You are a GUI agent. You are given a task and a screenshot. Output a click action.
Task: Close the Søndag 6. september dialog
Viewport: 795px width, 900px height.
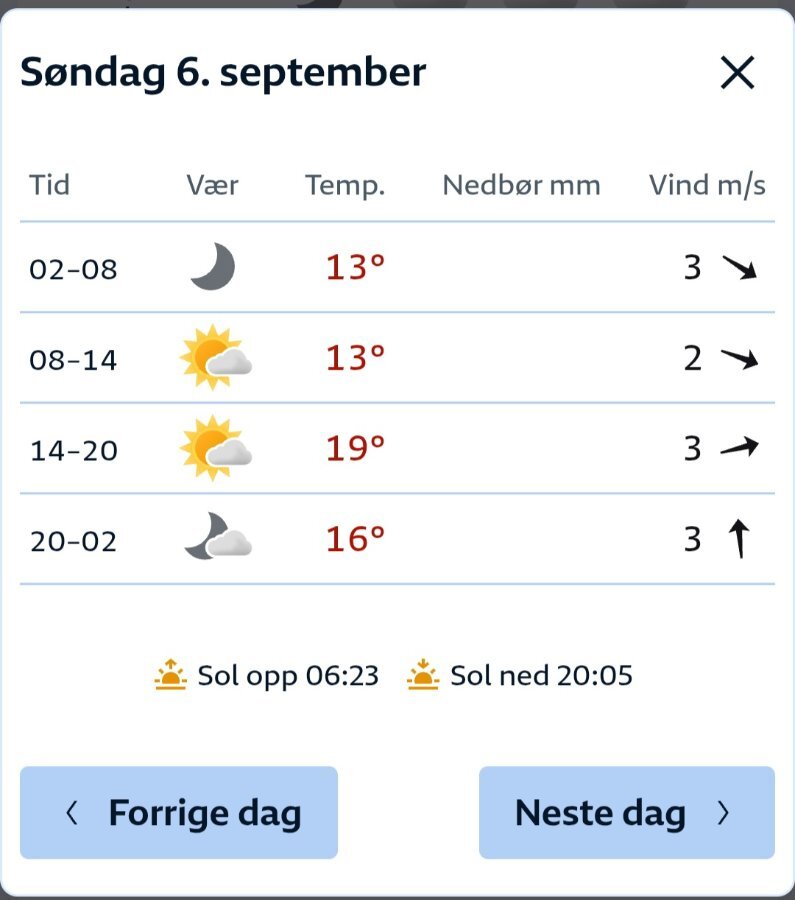[737, 73]
